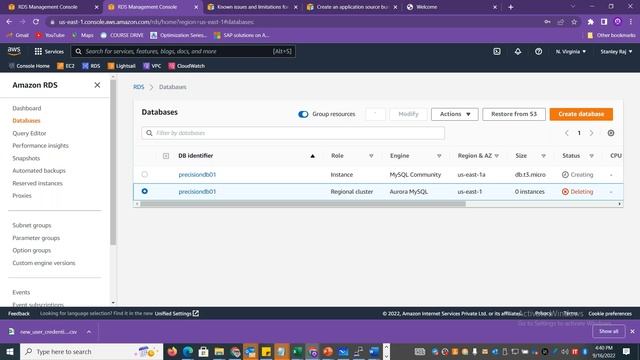This screenshot has height=360, width=640.
Task: Sort the Engine column
Action: click(x=439, y=156)
